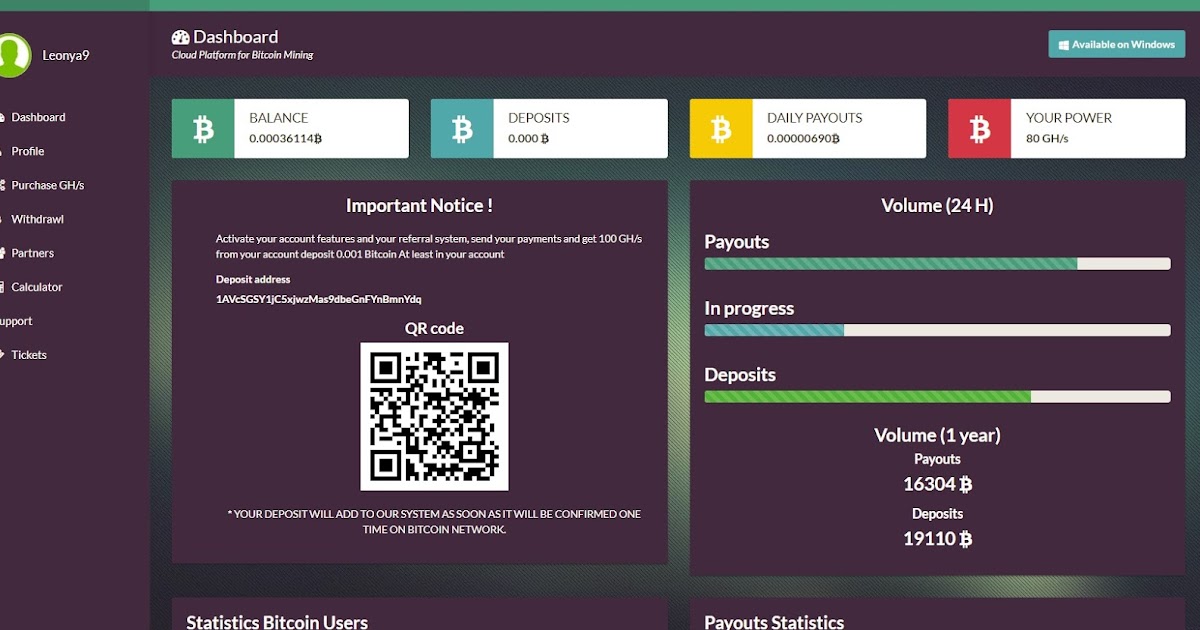Screen dimensions: 1200x630
Task: Click the yearly deposits value 19110
Action: click(x=937, y=539)
